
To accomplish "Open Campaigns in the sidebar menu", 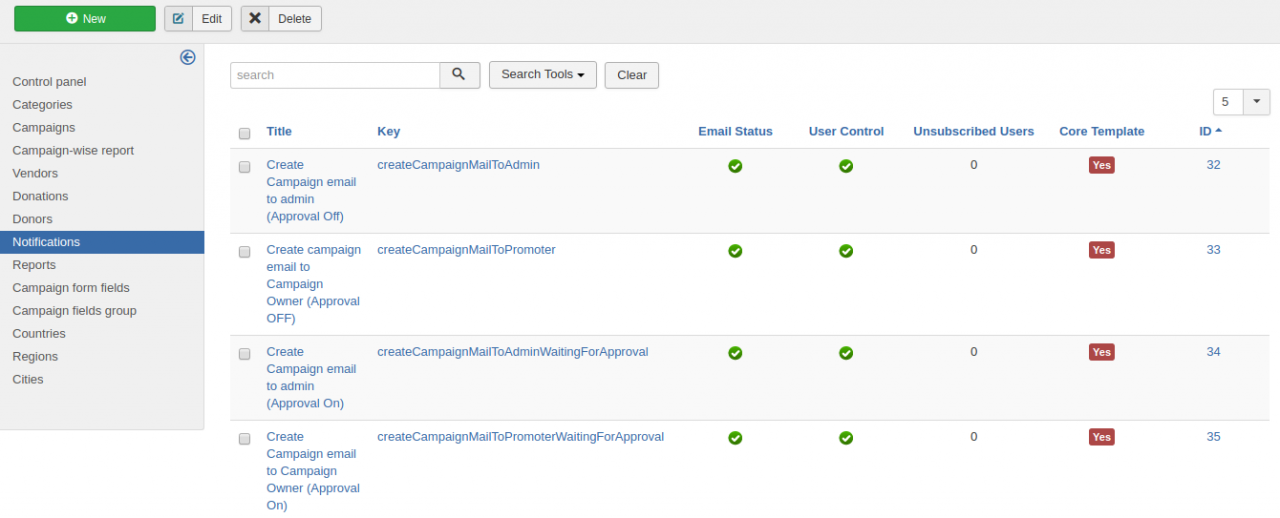I will tap(44, 128).
